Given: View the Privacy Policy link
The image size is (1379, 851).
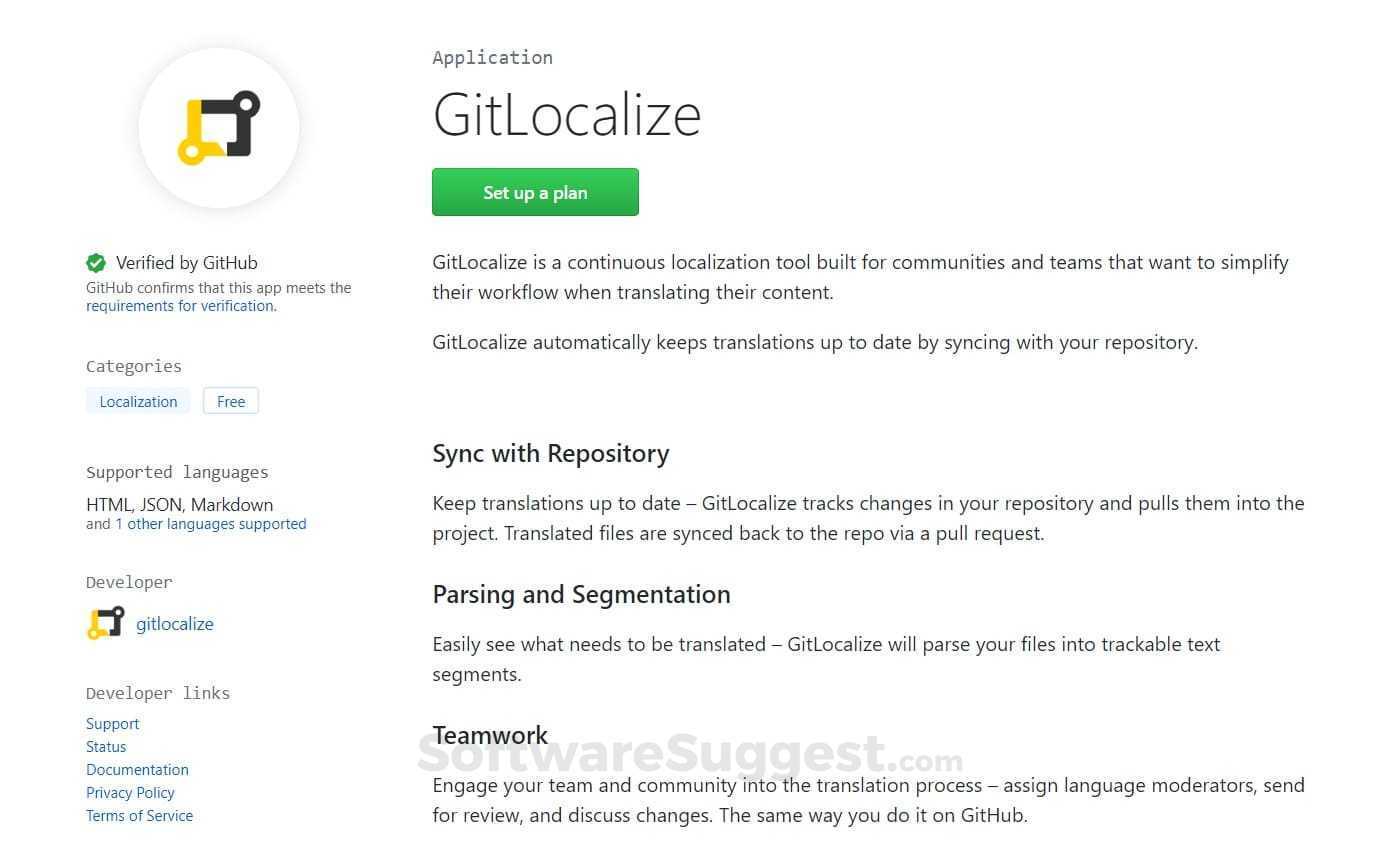Looking at the screenshot, I should coord(130,793).
